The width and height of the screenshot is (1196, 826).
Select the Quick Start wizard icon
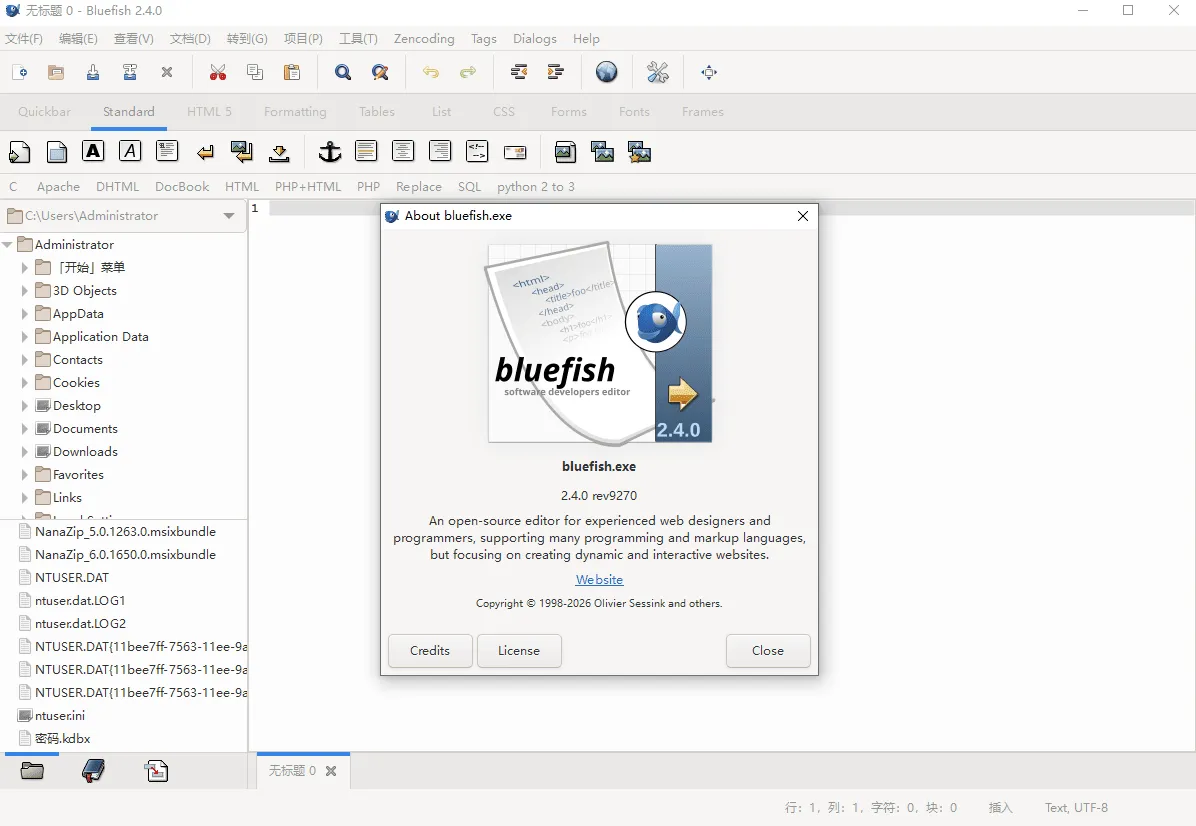[x=20, y=151]
